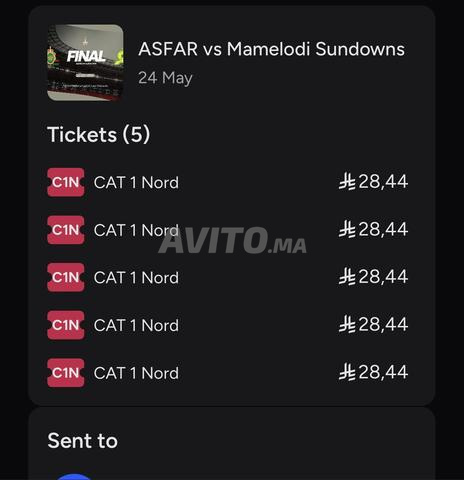This screenshot has width=464, height=480.
Task: Tap the first C1N ticket badge
Action: pos(66,182)
